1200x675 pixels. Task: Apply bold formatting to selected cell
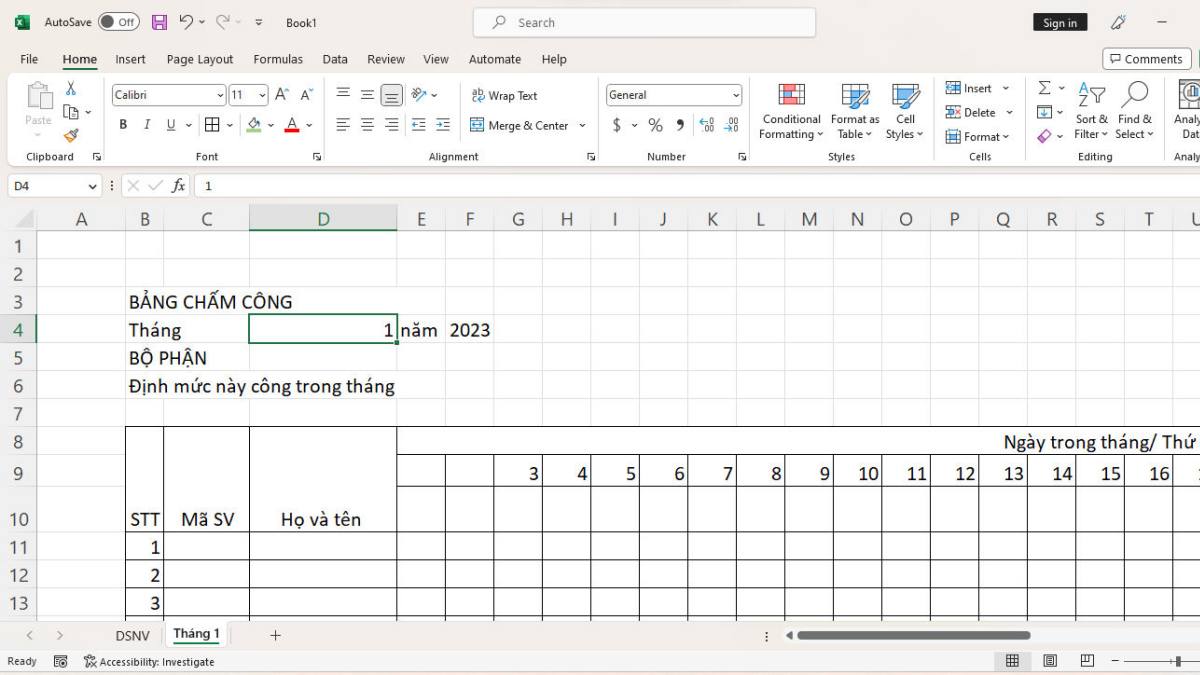click(122, 124)
